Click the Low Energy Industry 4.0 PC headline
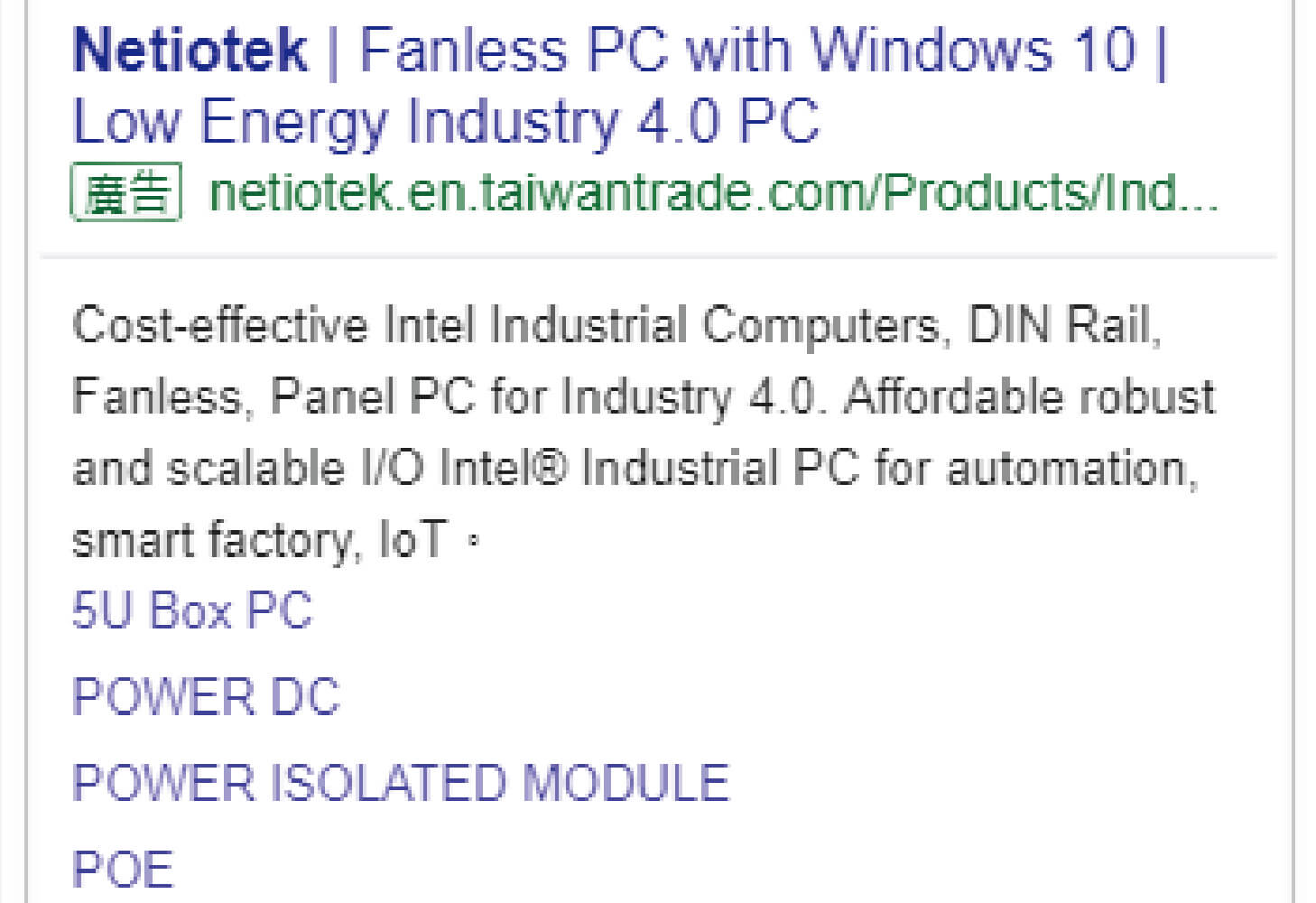 (x=446, y=122)
